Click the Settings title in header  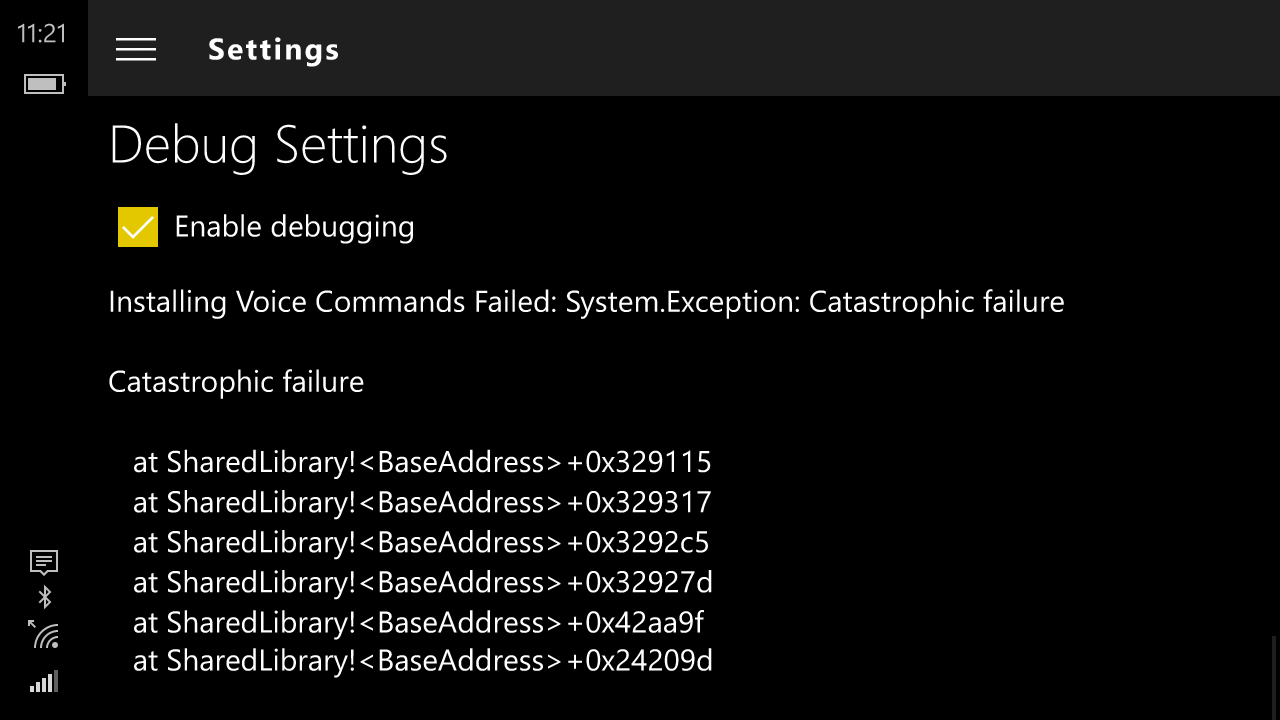pyautogui.click(x=274, y=49)
